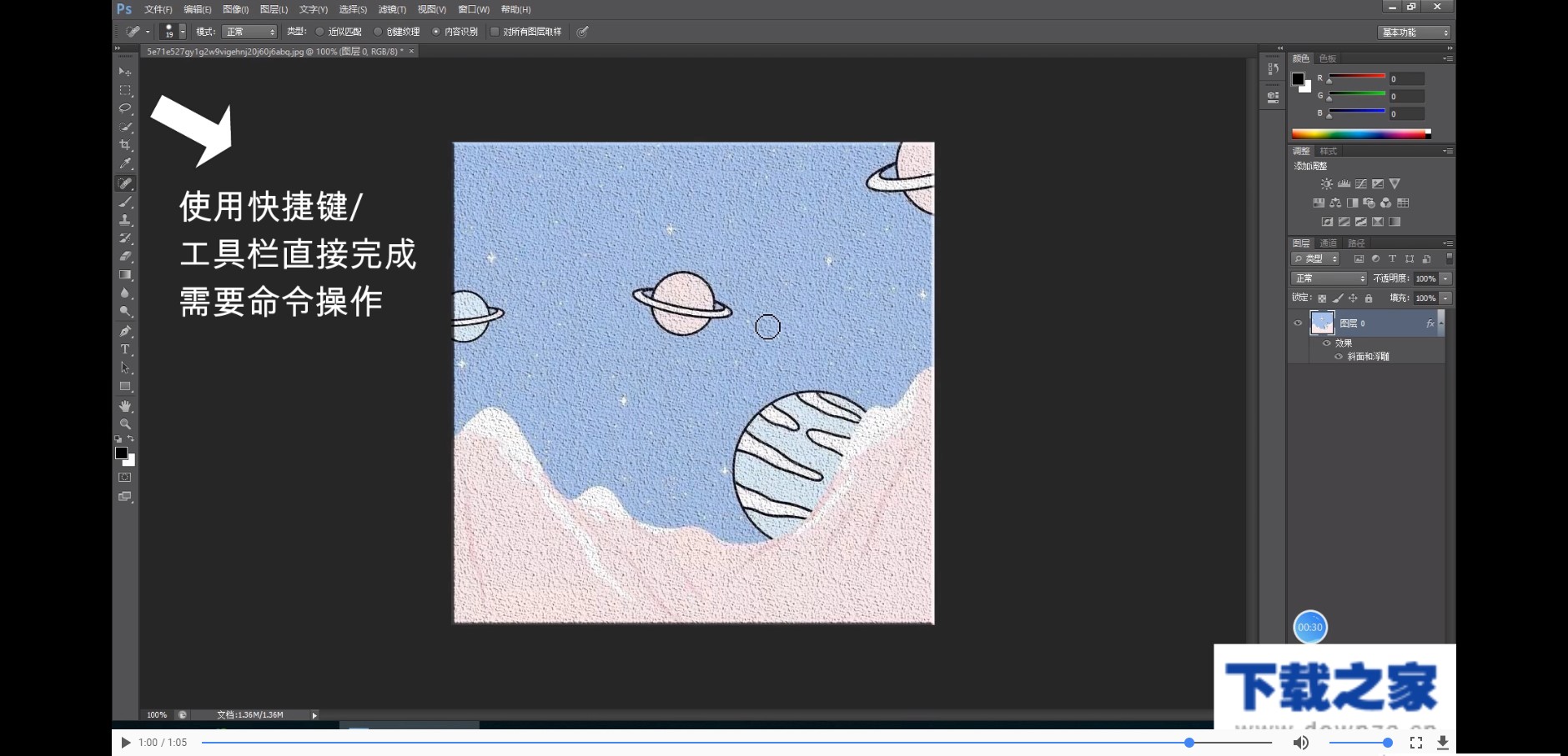Choose the Eraser tool
This screenshot has width=1568, height=756.
pyautogui.click(x=125, y=257)
